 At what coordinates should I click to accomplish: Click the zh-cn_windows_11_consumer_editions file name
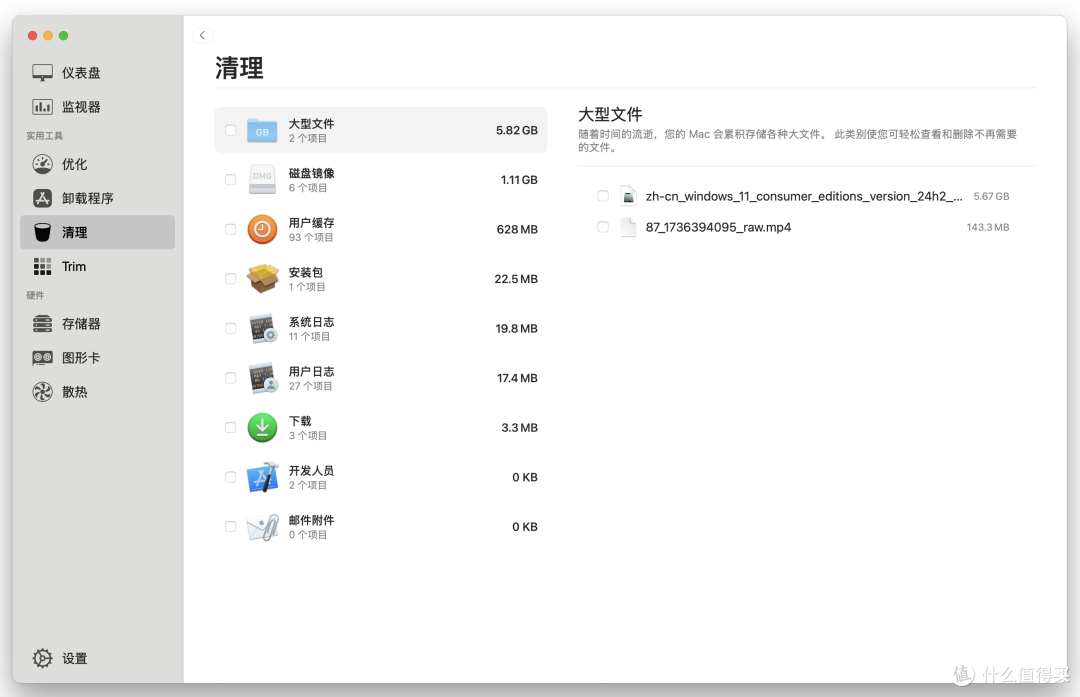pos(804,196)
